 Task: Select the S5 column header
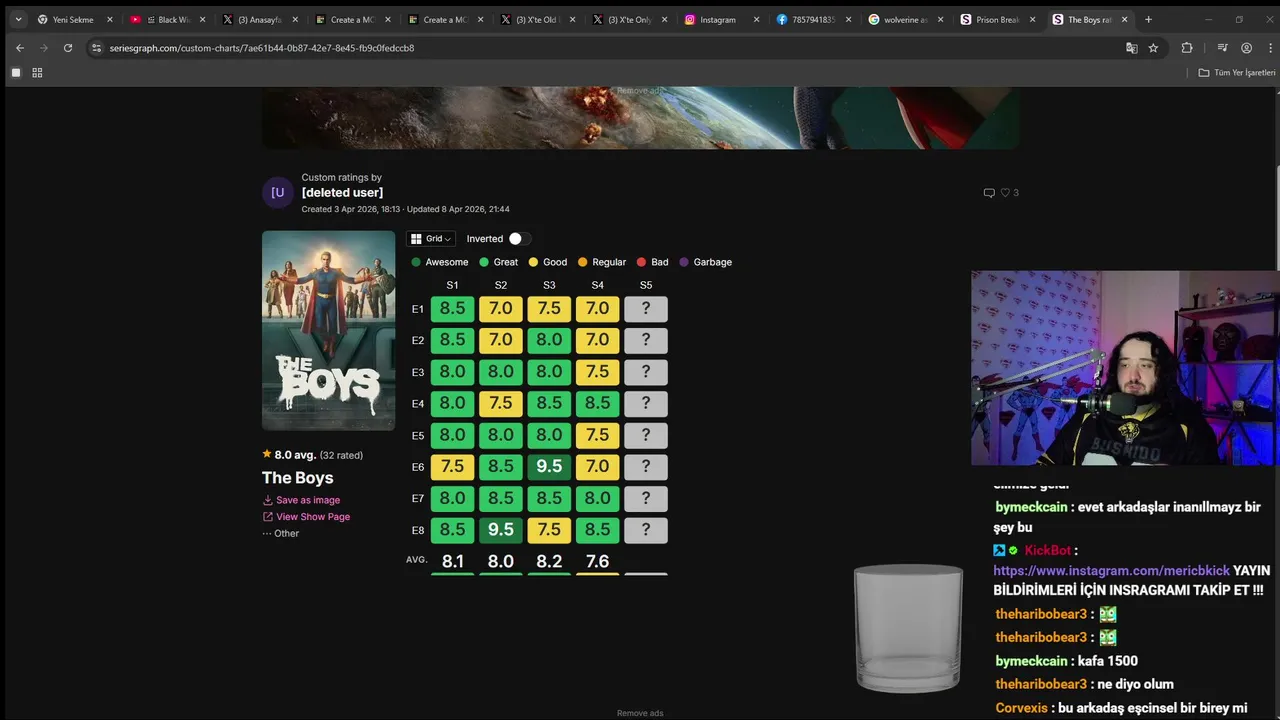(x=646, y=285)
